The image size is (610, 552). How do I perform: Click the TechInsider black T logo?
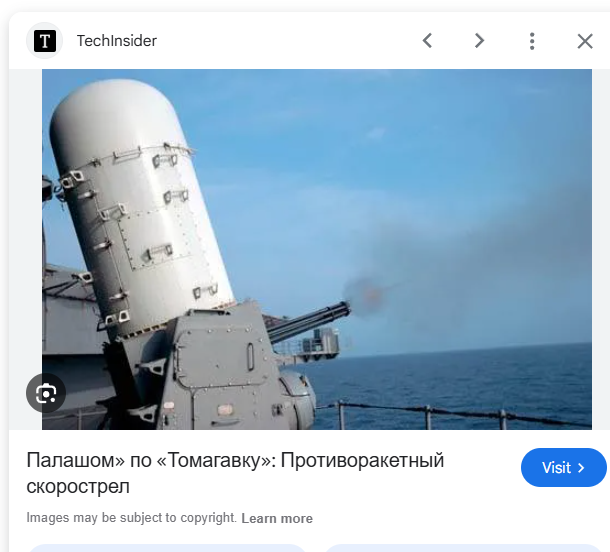point(45,41)
